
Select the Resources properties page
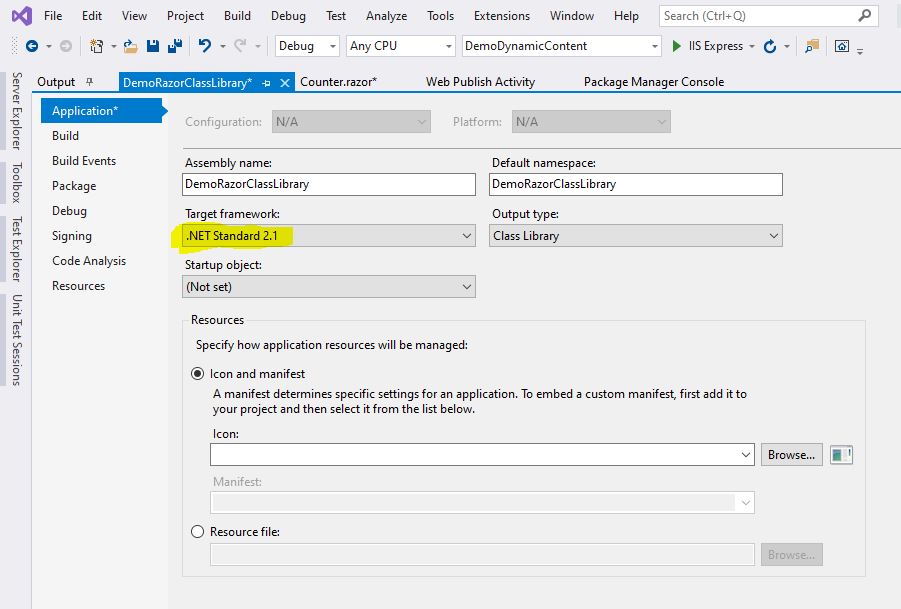[x=79, y=286]
